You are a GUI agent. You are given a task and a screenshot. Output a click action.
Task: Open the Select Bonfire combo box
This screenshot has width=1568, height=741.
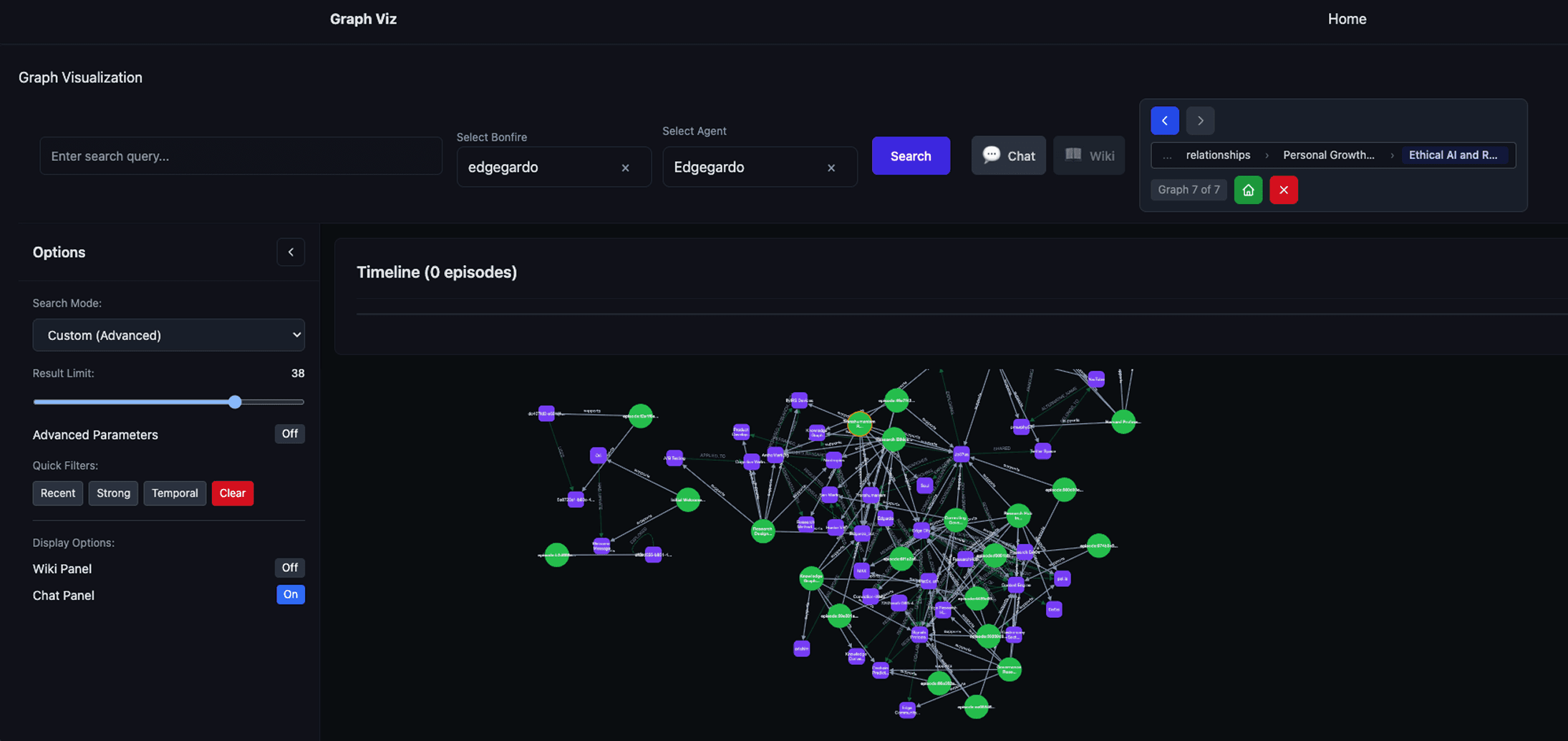click(x=554, y=167)
